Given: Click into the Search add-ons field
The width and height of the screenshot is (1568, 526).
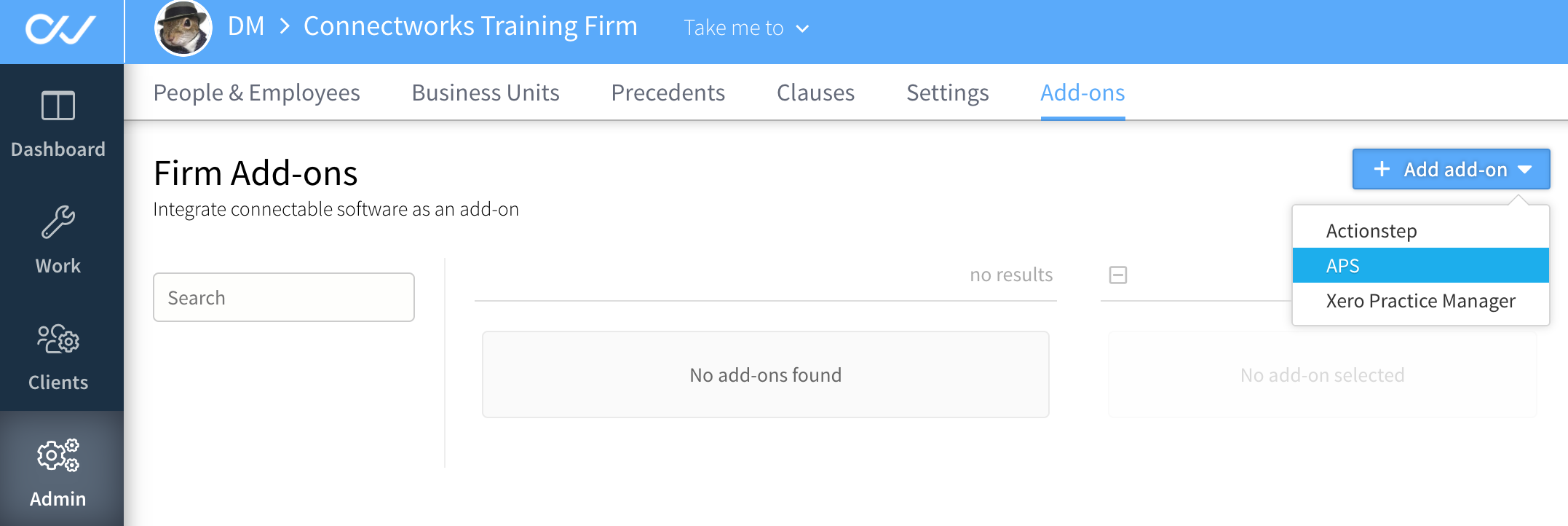Looking at the screenshot, I should [284, 297].
